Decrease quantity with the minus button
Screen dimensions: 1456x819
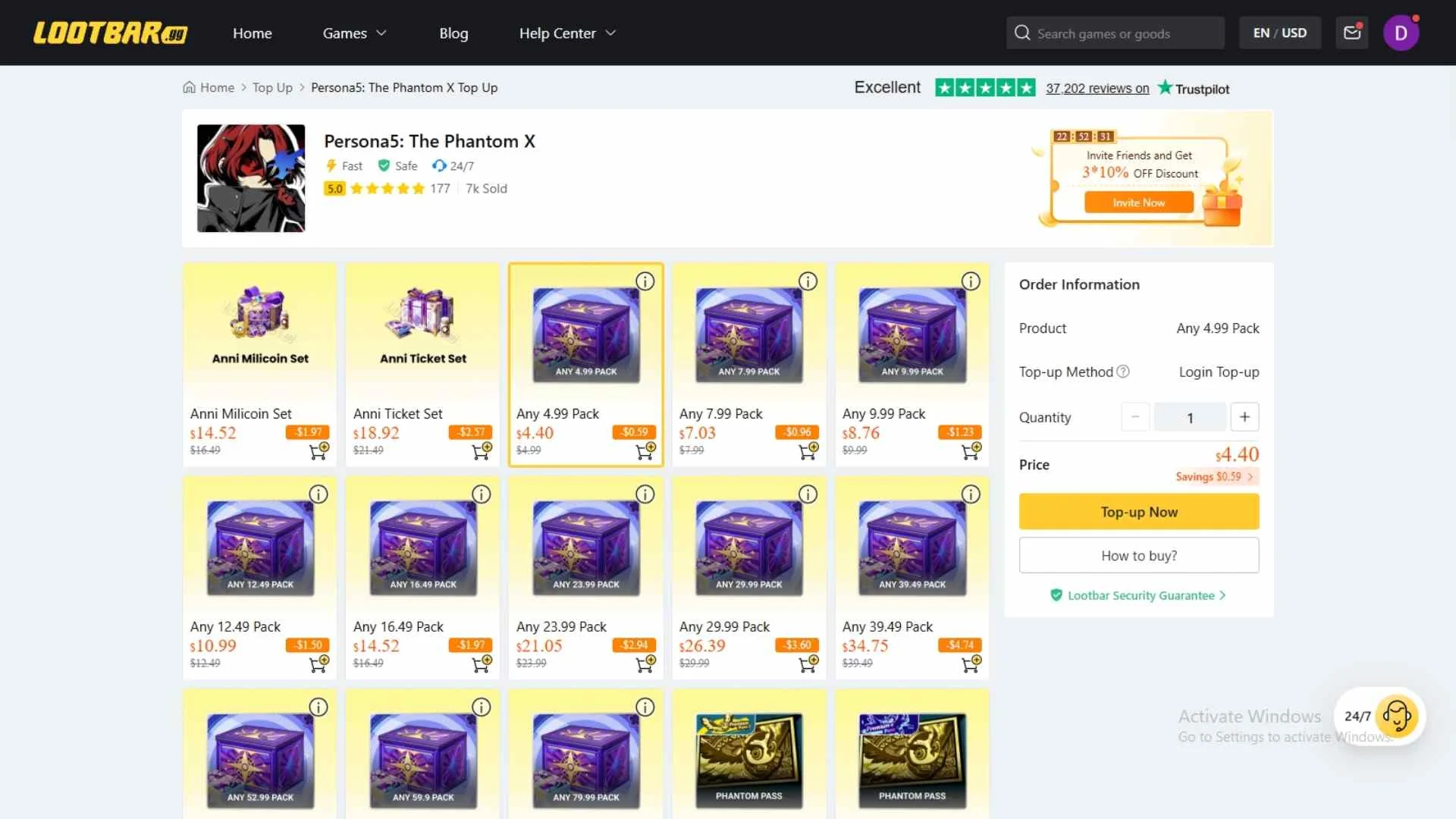click(x=1135, y=417)
